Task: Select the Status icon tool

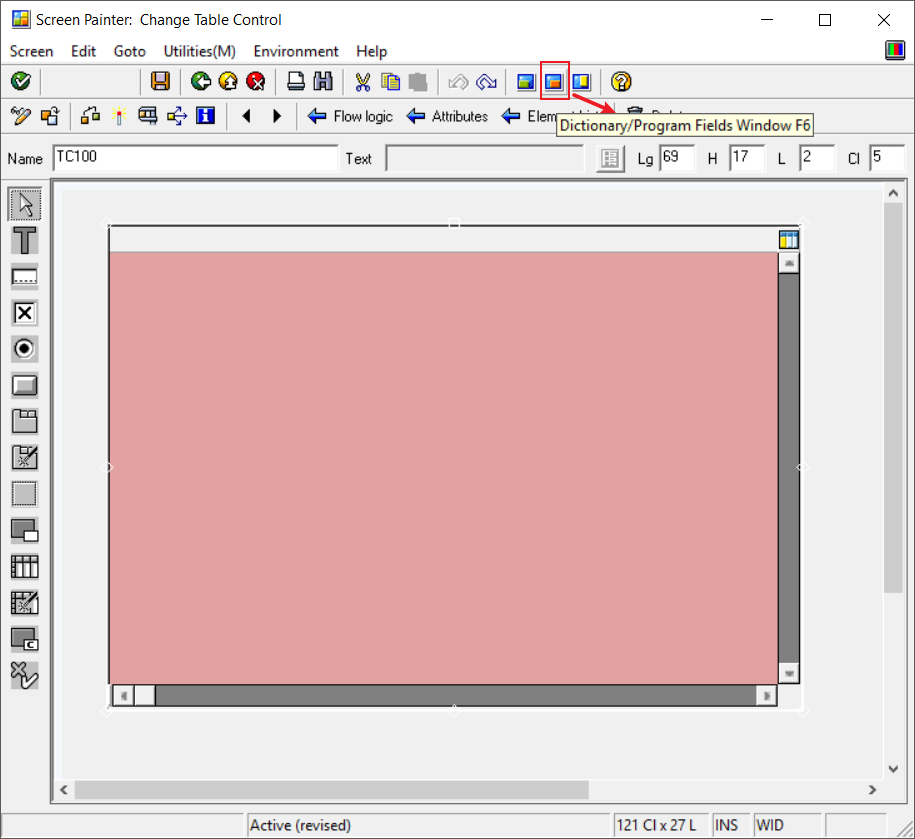Action: (25, 676)
